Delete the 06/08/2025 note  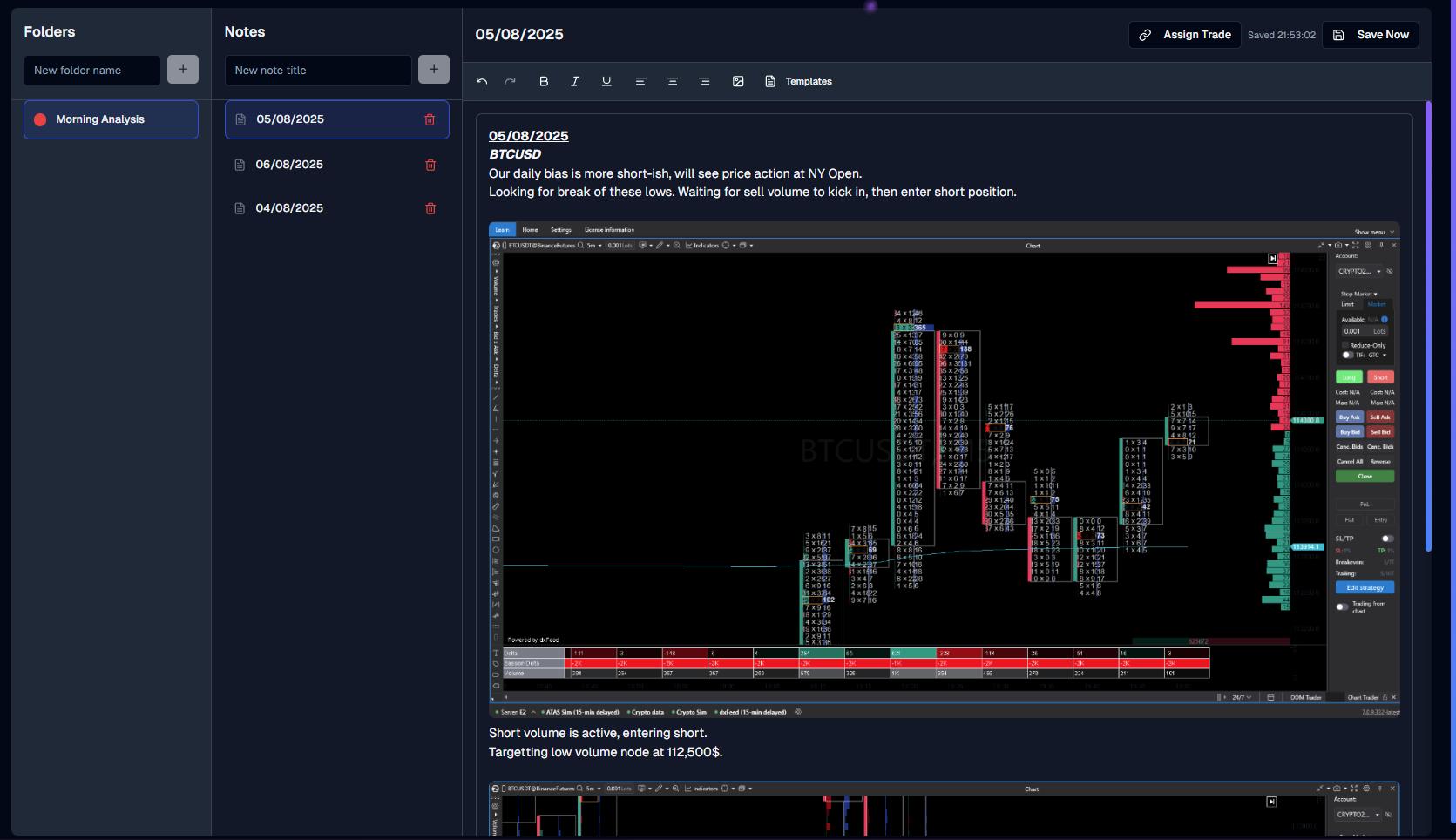pyautogui.click(x=430, y=165)
